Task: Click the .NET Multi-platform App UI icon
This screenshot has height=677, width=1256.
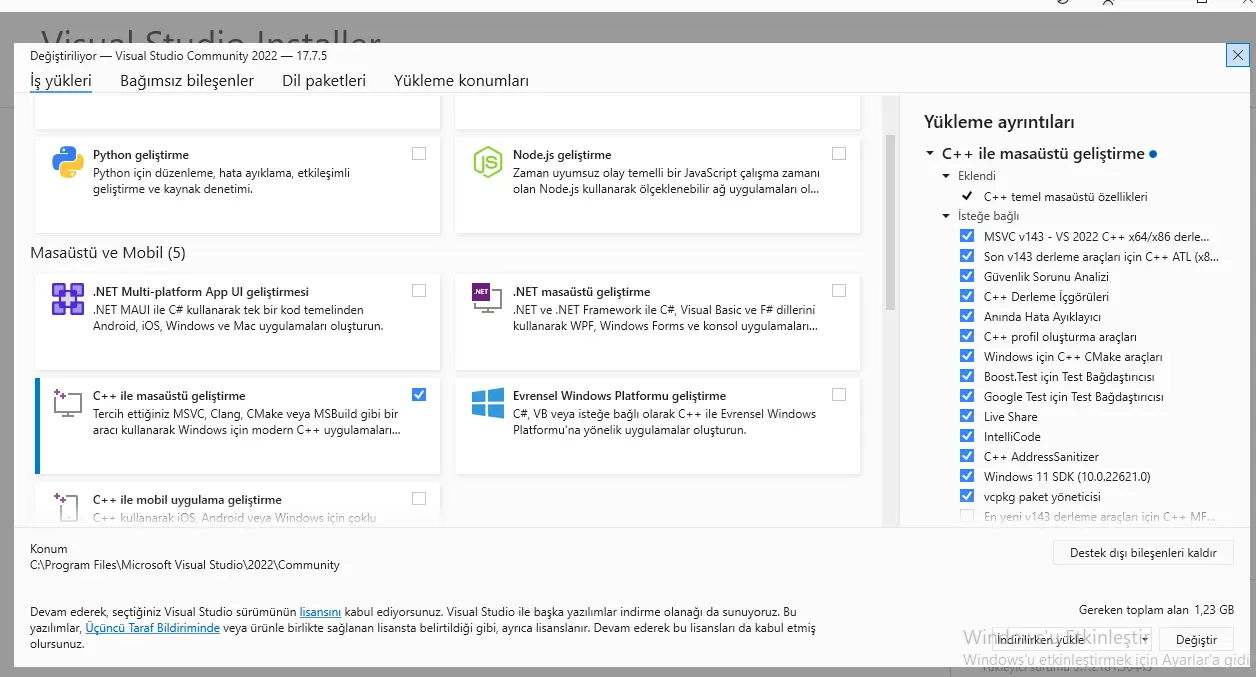Action: (x=67, y=299)
